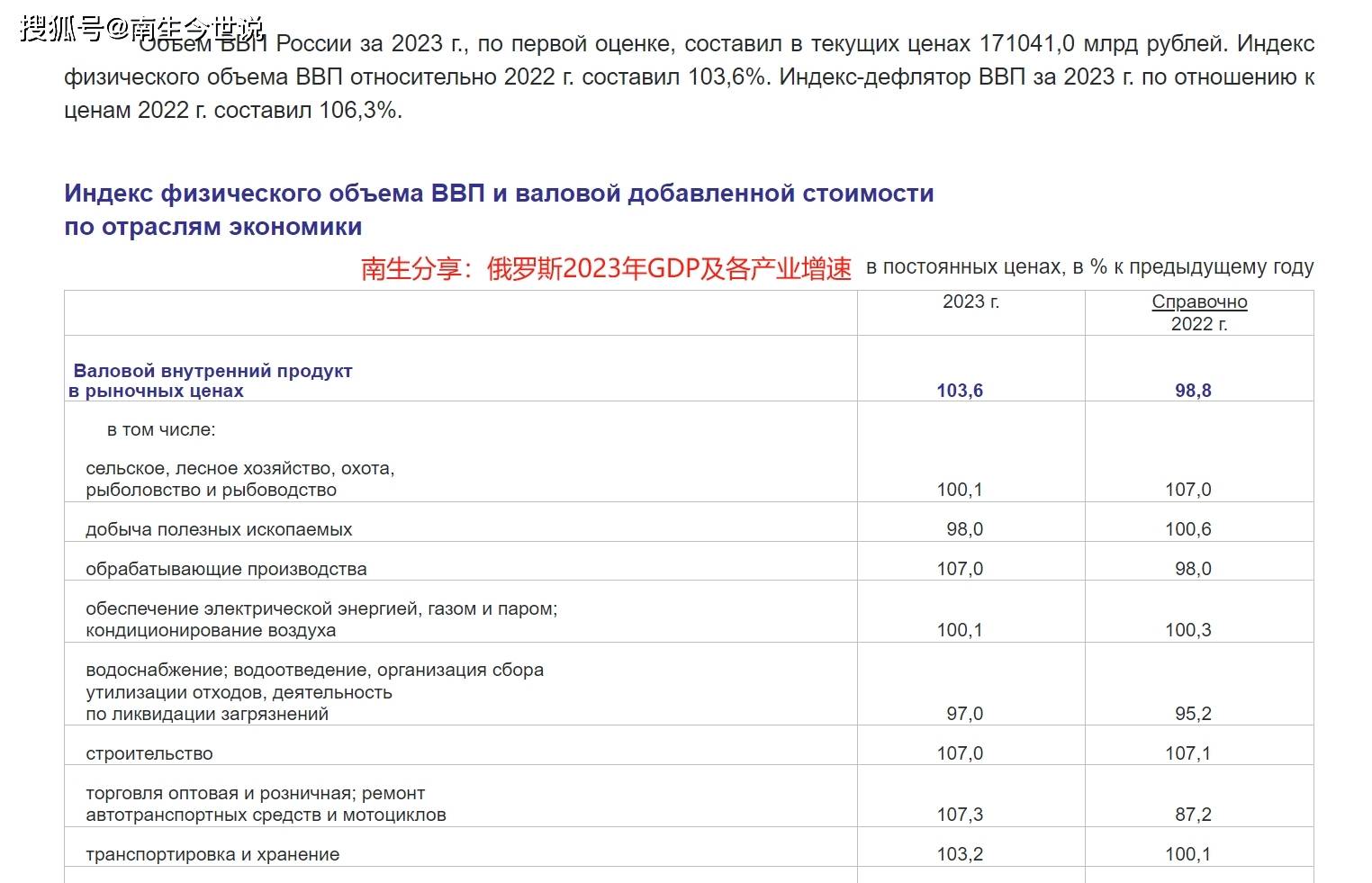Select the добыча полезных ископаемых row
1372x883 pixels.
pyautogui.click(x=219, y=528)
